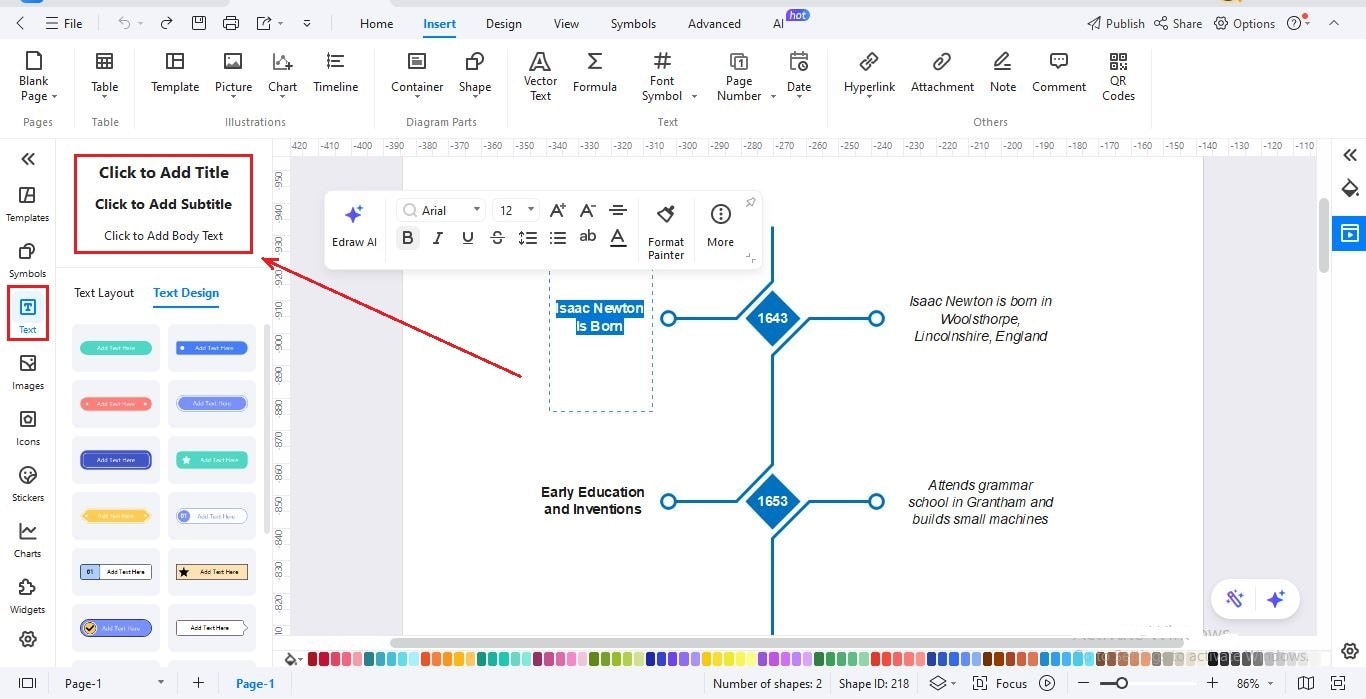Toggle underline on the selected text
The height and width of the screenshot is (699, 1366).
point(467,237)
